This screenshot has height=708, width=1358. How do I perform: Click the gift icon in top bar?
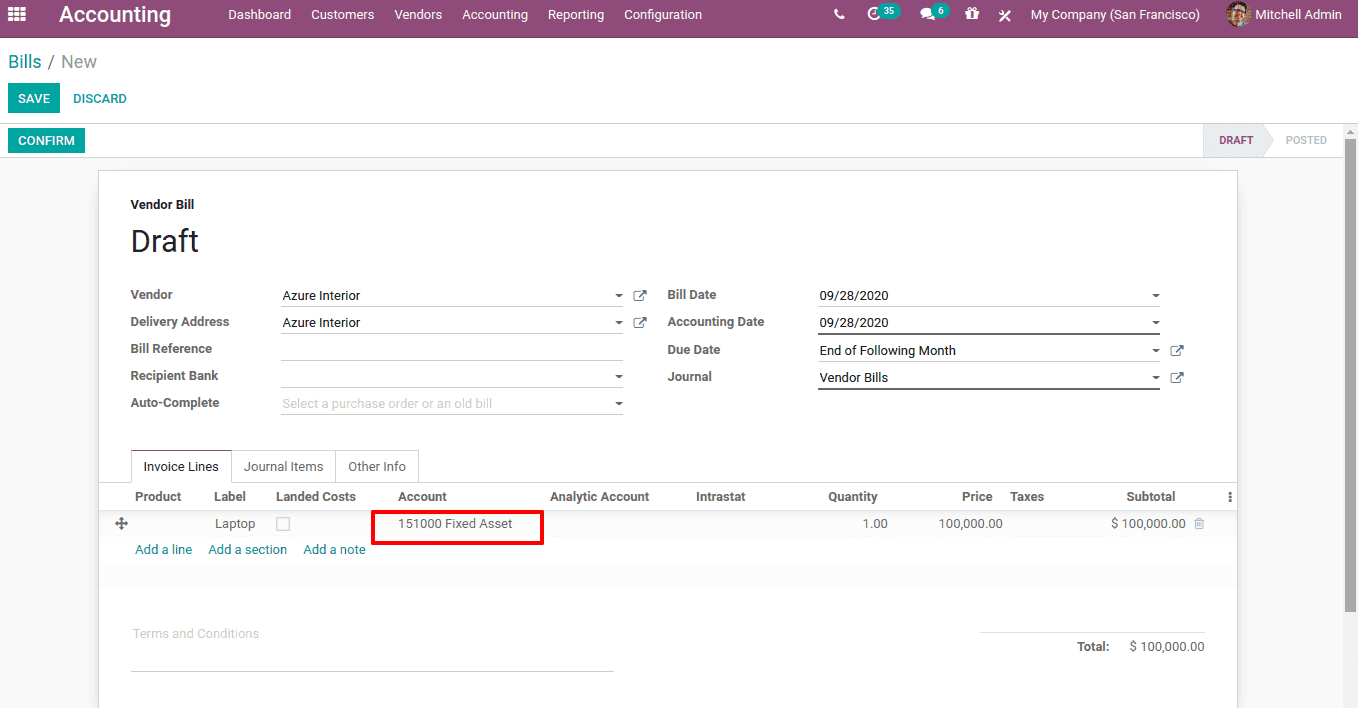tap(972, 14)
